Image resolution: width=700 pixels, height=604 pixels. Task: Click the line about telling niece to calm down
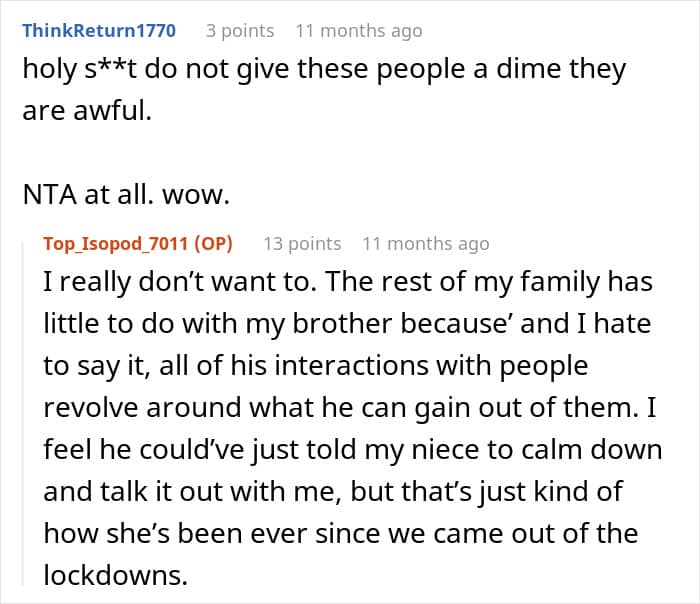[x=353, y=450]
